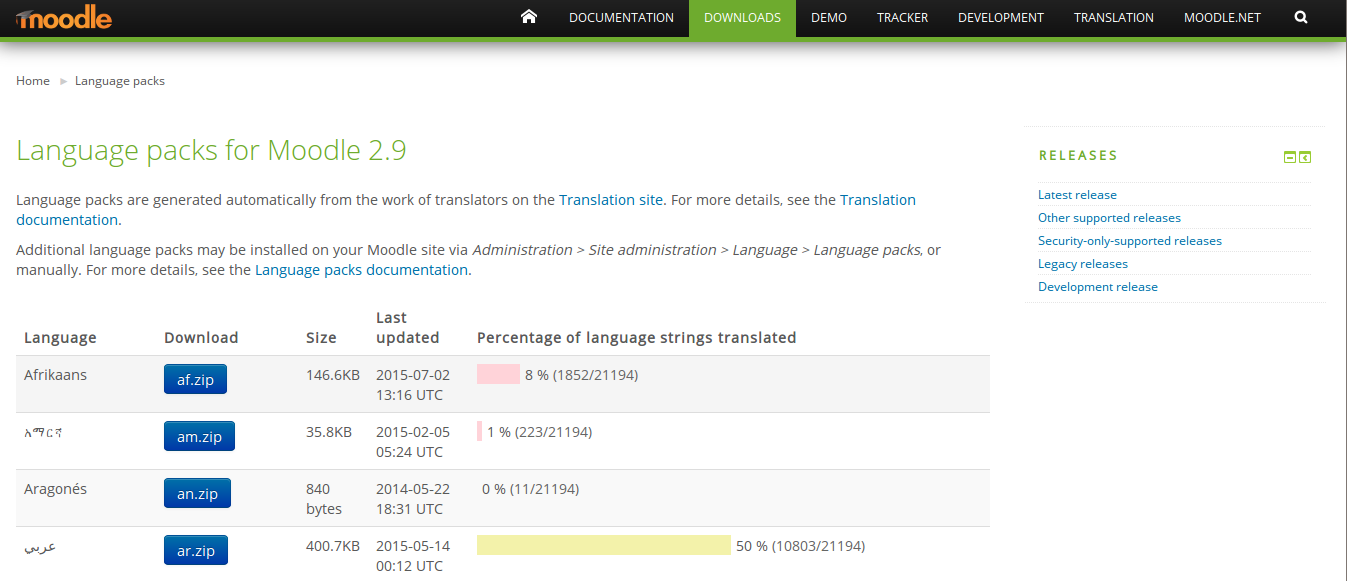The image size is (1347, 581).
Task: Click the Afrikaans 8% progress bar
Action: click(498, 375)
